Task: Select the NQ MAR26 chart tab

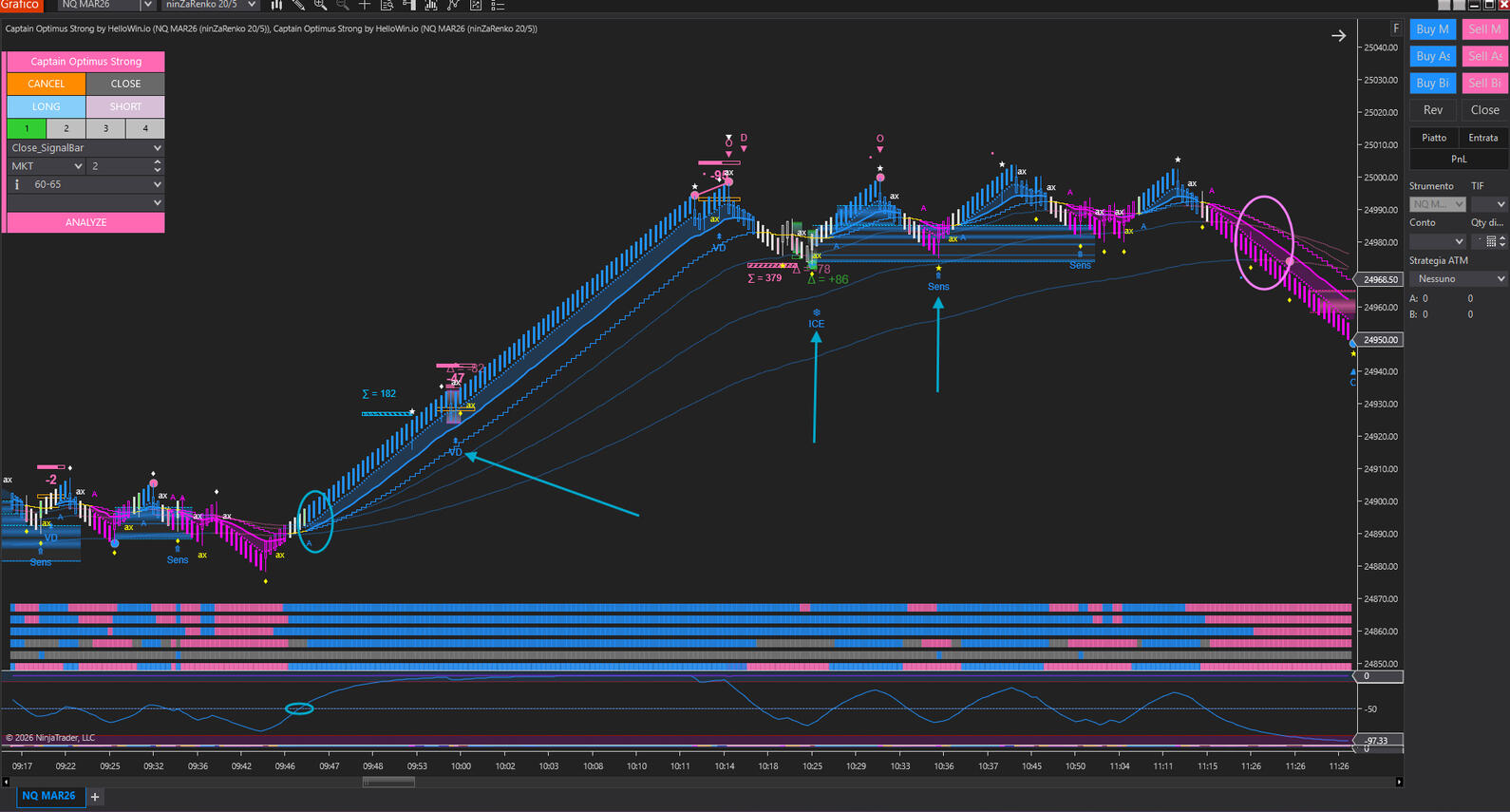Action: (x=49, y=796)
